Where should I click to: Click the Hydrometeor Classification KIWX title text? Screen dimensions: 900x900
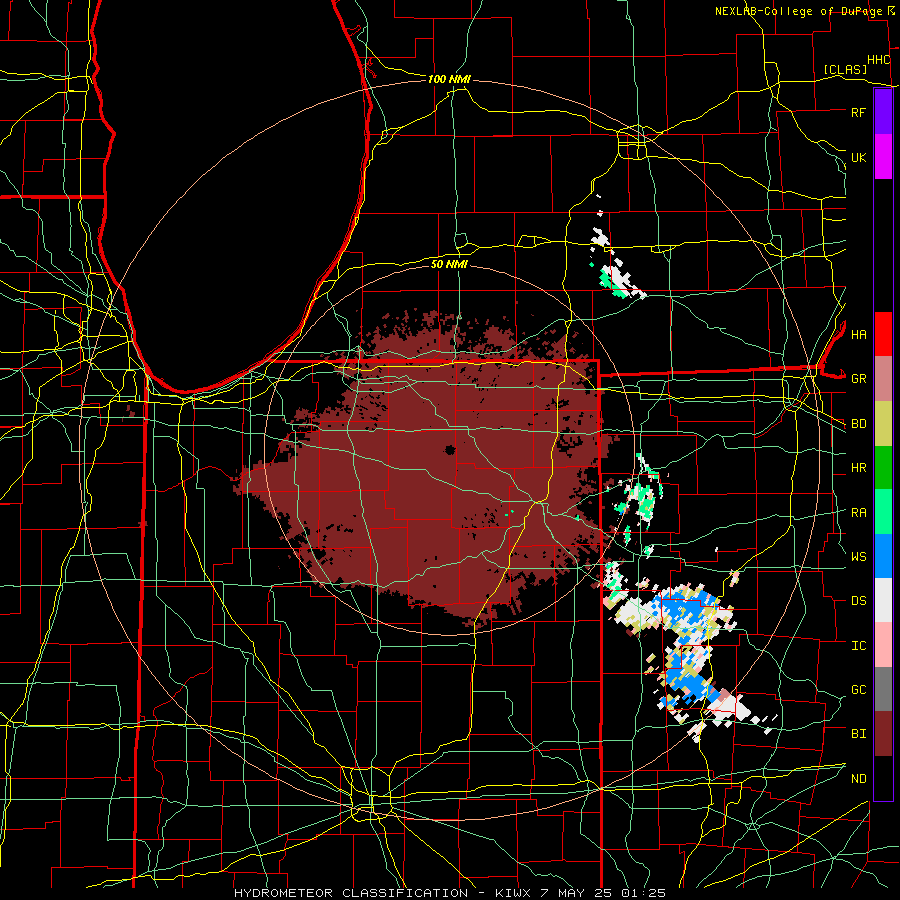point(449,893)
